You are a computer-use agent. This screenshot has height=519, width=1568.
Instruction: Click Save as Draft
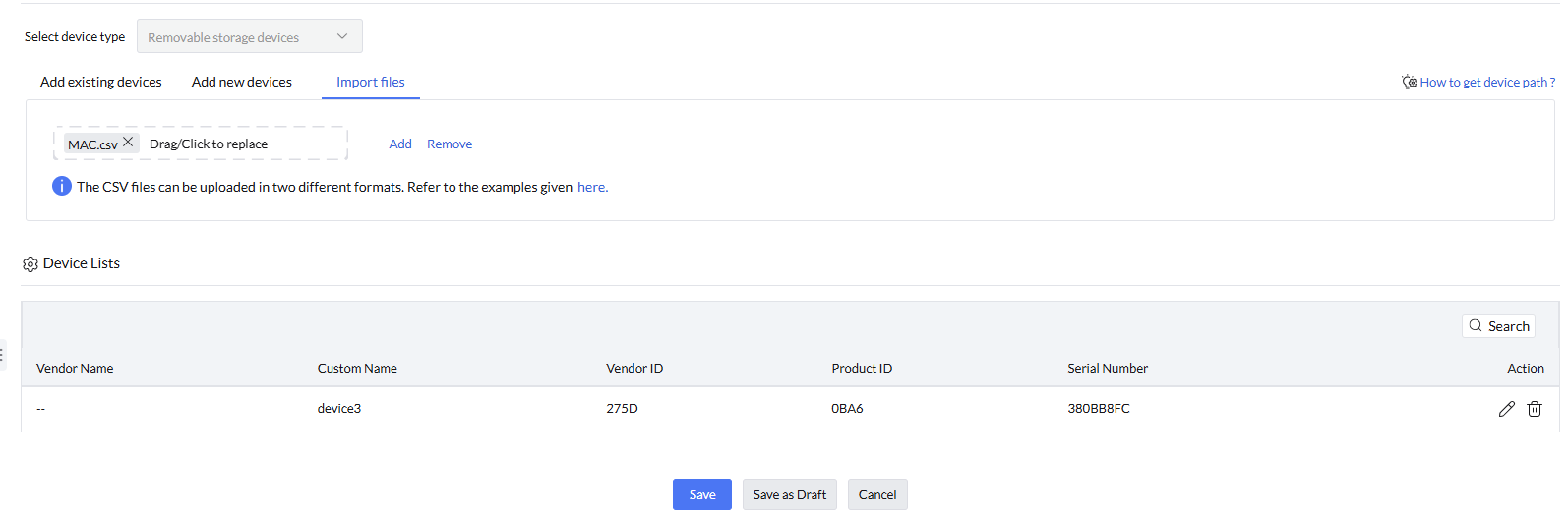coord(789,494)
